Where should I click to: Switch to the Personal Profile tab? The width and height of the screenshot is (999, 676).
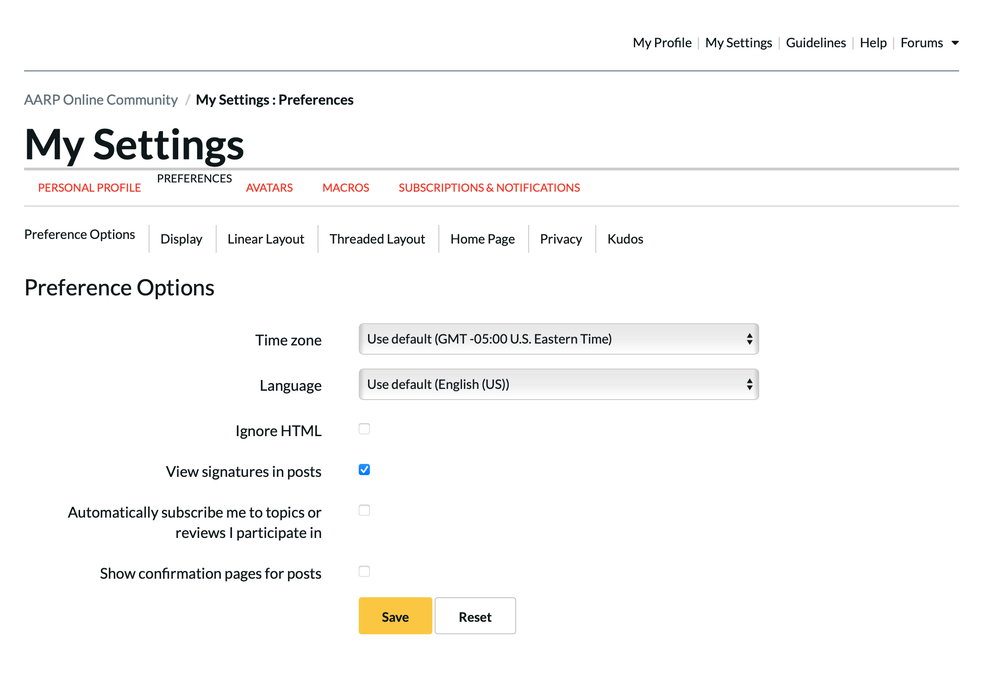pos(89,188)
